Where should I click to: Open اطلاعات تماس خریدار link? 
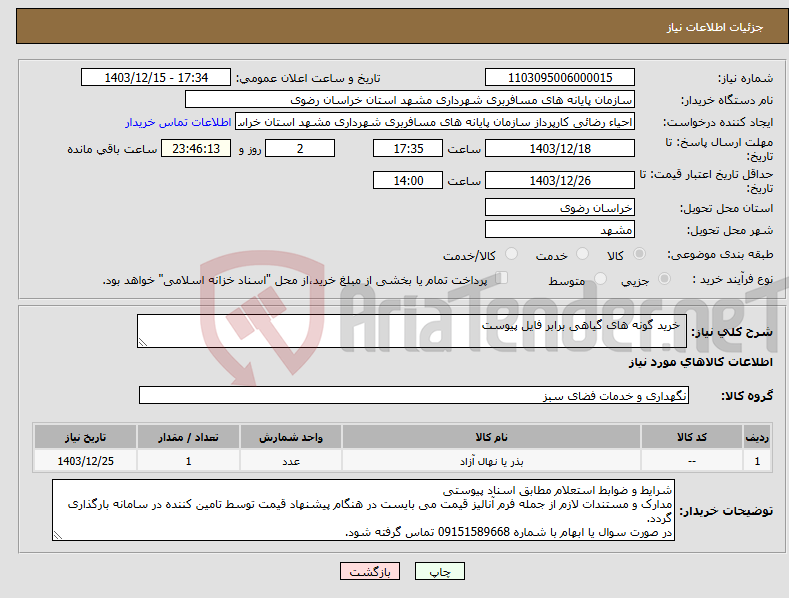click(178, 122)
